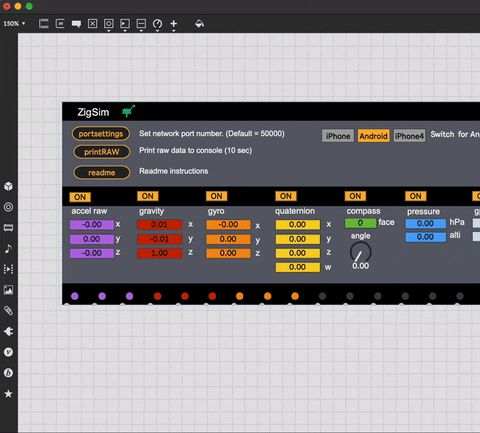Open the star Collections in sidebar
This screenshot has width=480, height=433.
[8, 394]
